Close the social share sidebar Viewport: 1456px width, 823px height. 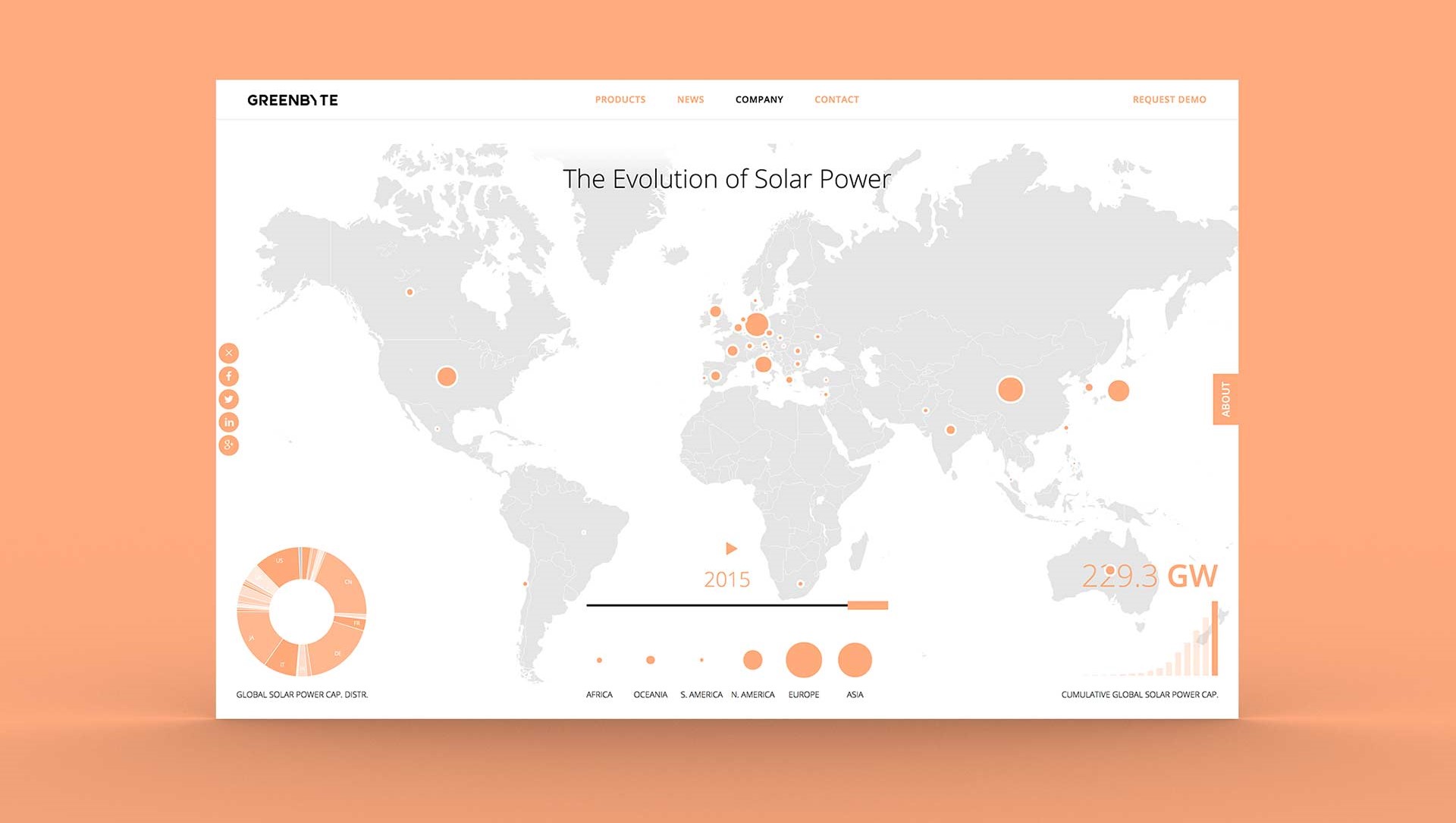pyautogui.click(x=229, y=353)
